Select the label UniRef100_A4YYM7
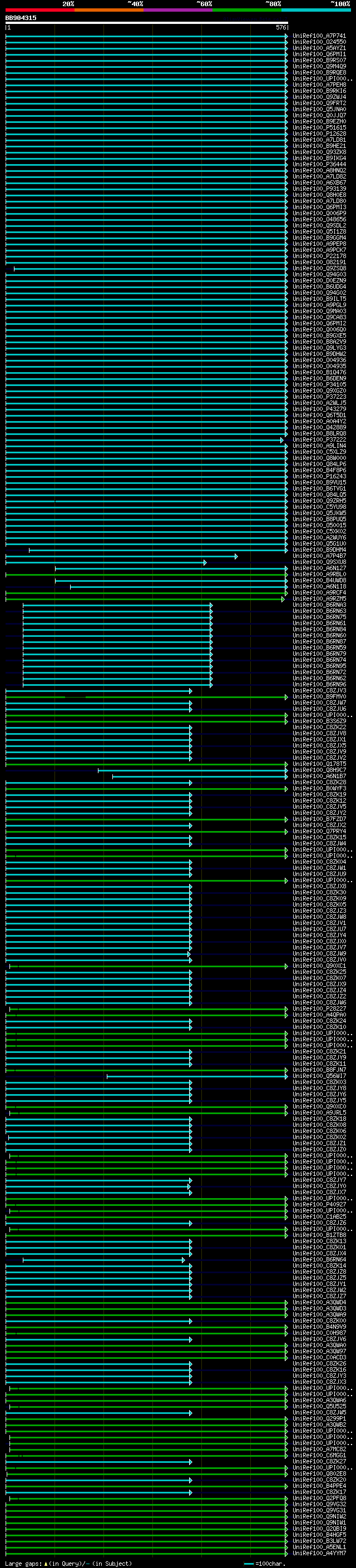 (319, 1553)
